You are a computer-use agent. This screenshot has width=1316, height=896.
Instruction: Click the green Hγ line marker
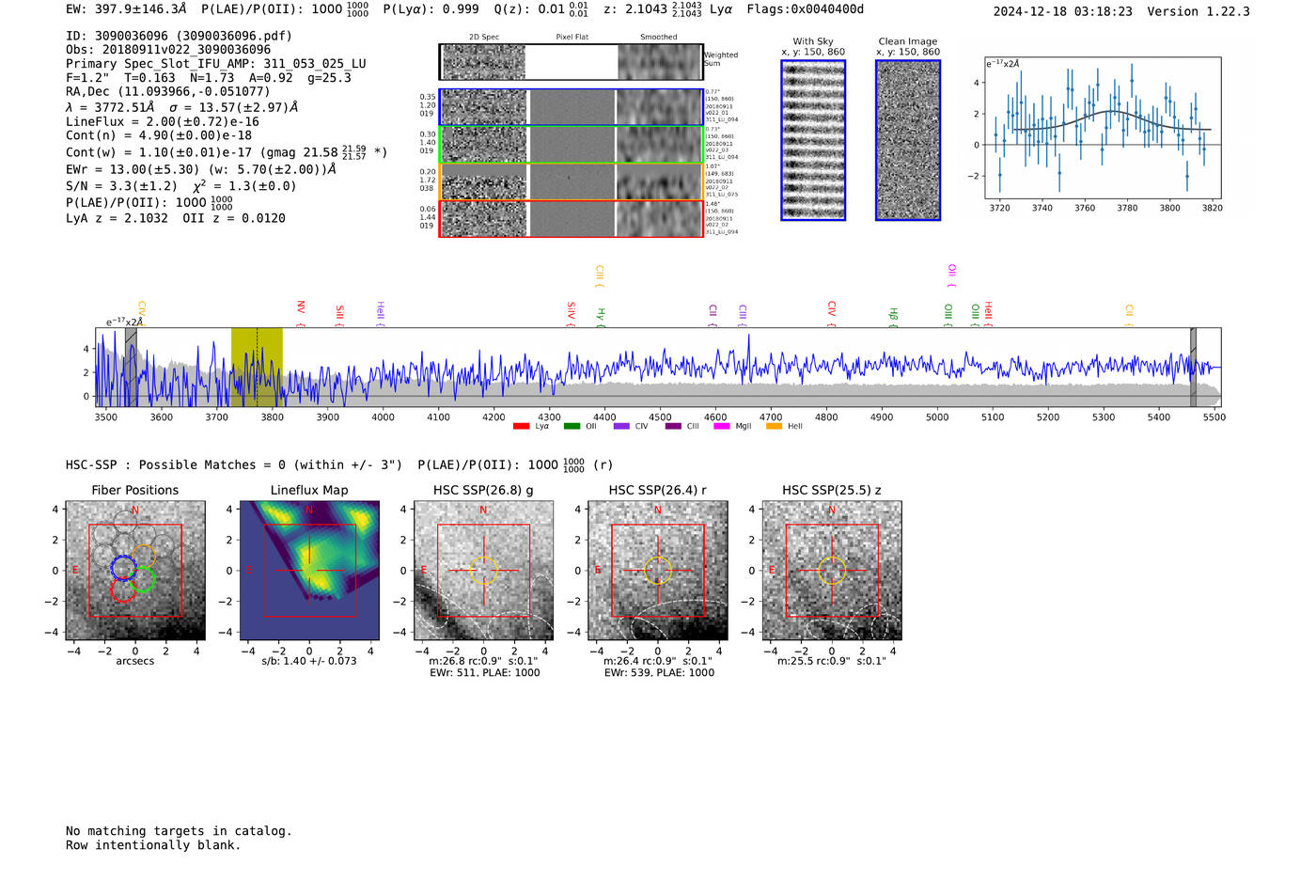point(601,317)
